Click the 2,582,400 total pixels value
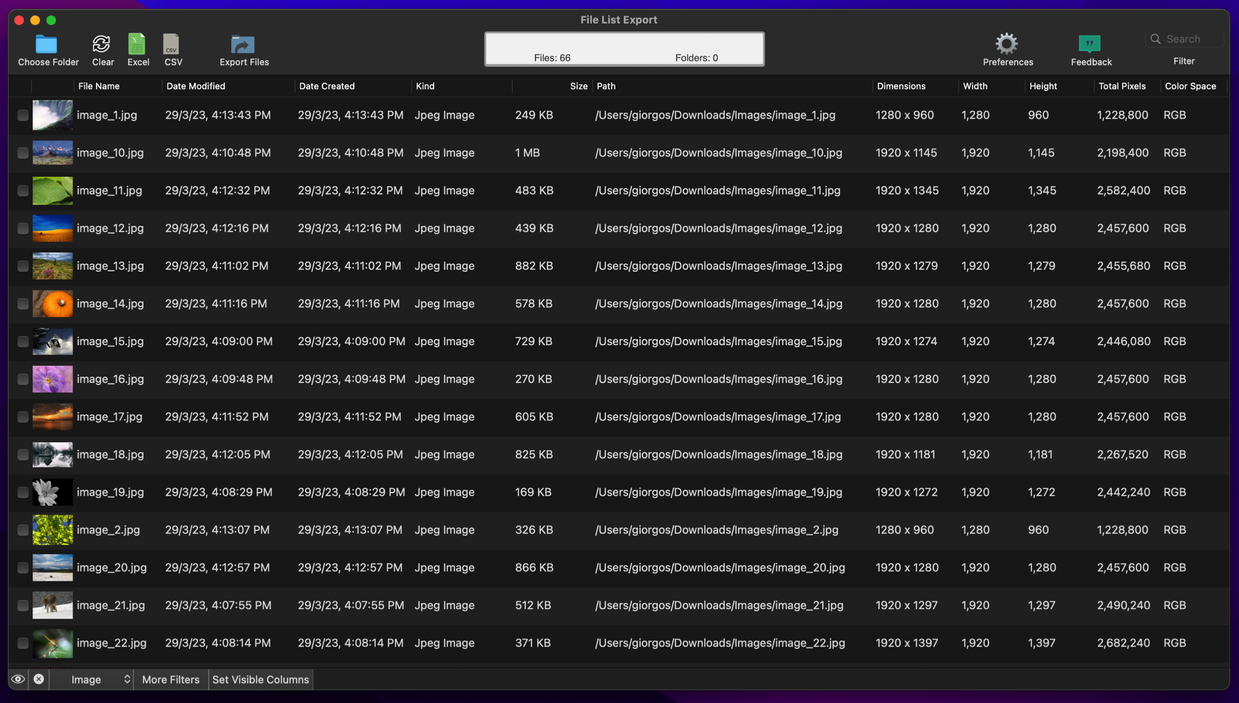1239x703 pixels. coord(1123,190)
